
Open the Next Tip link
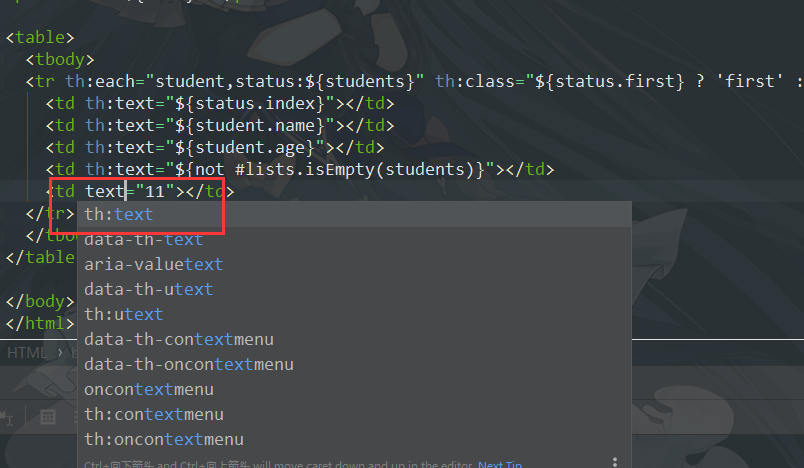(x=499, y=464)
